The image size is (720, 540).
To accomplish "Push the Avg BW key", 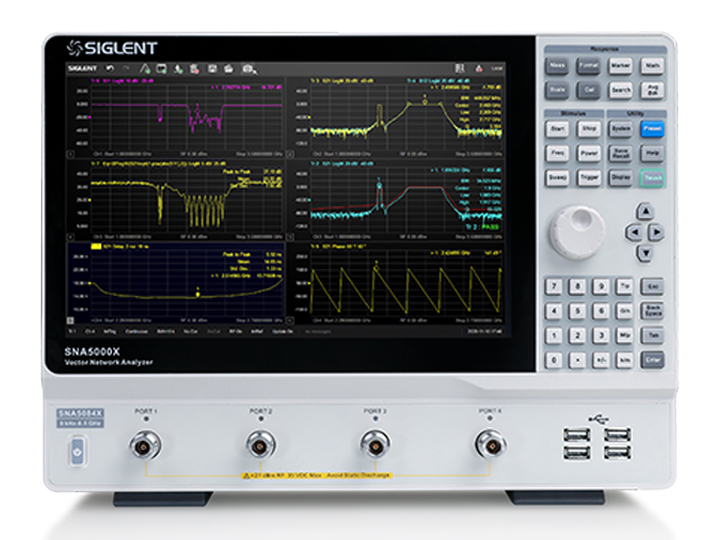I will click(x=652, y=90).
